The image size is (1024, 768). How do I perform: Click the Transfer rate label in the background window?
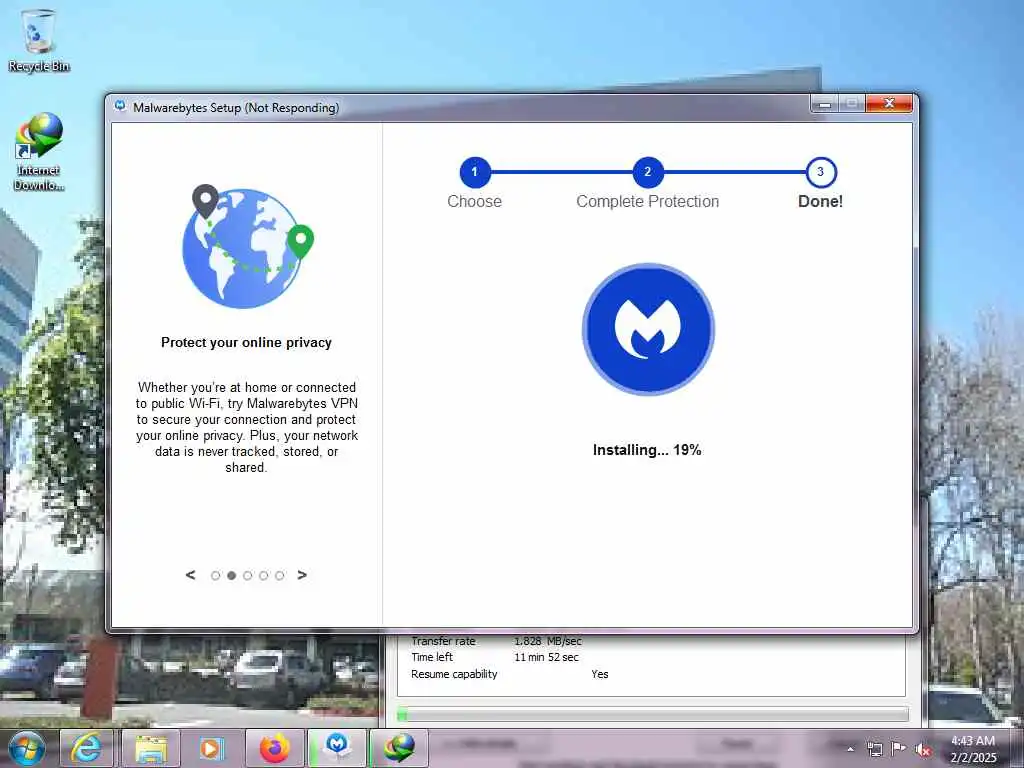pyautogui.click(x=443, y=641)
